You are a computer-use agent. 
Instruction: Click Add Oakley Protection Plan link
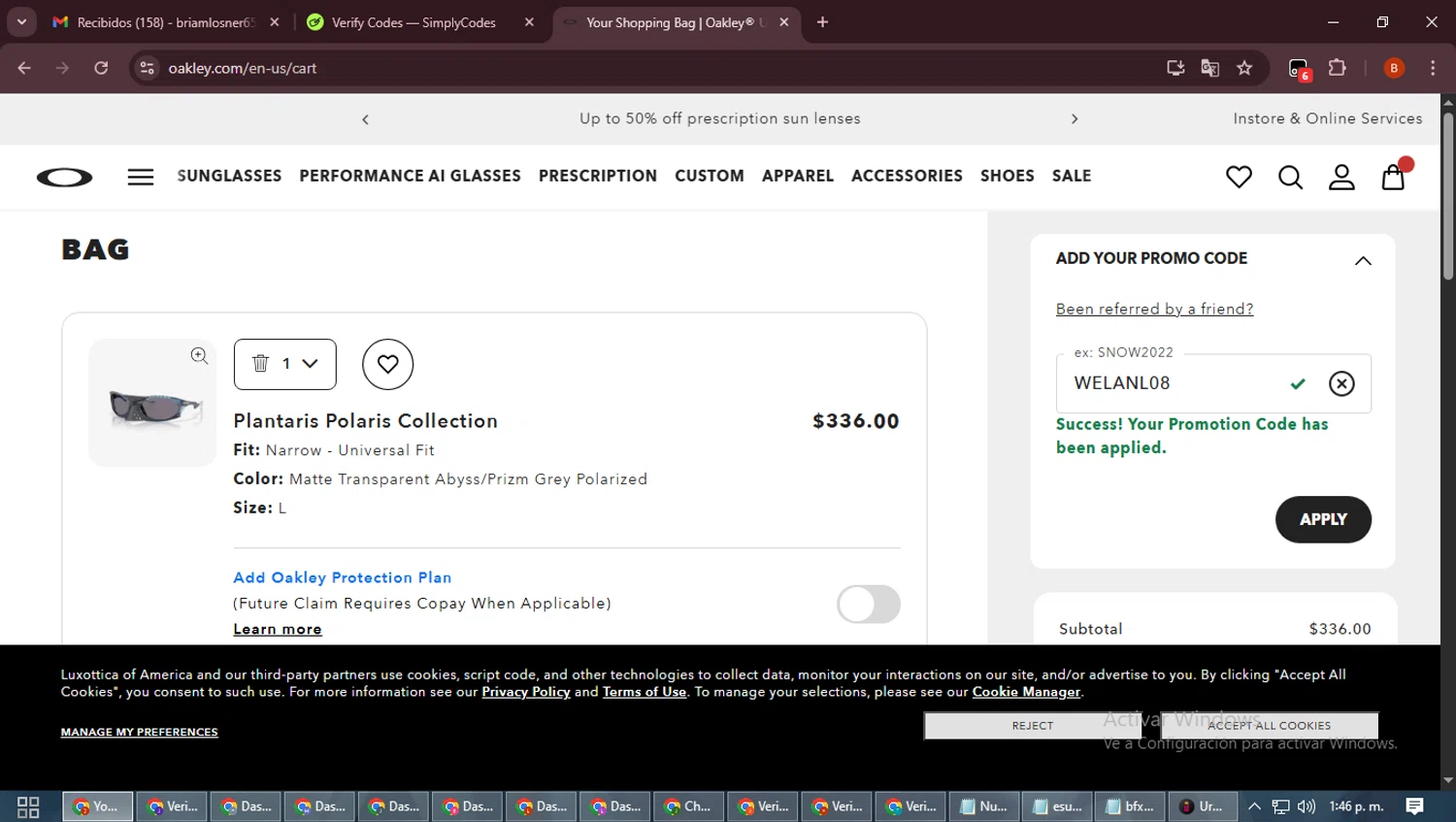coord(343,577)
